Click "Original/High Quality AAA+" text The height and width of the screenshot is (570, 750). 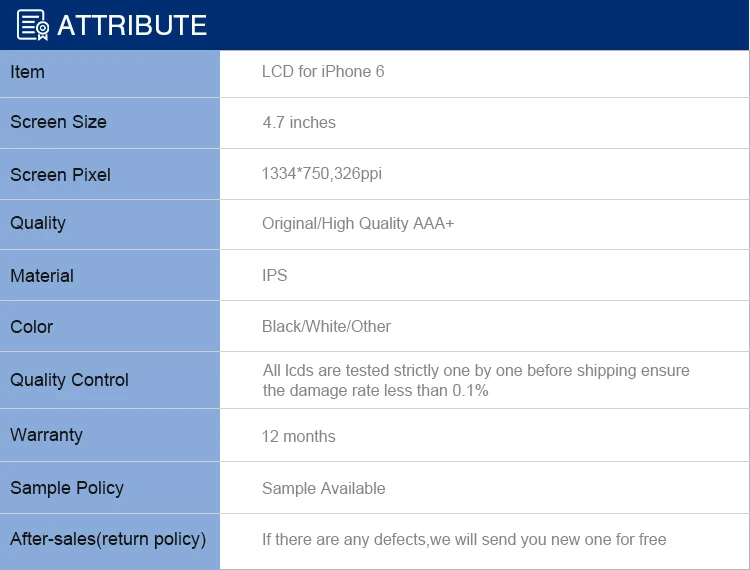(x=358, y=224)
